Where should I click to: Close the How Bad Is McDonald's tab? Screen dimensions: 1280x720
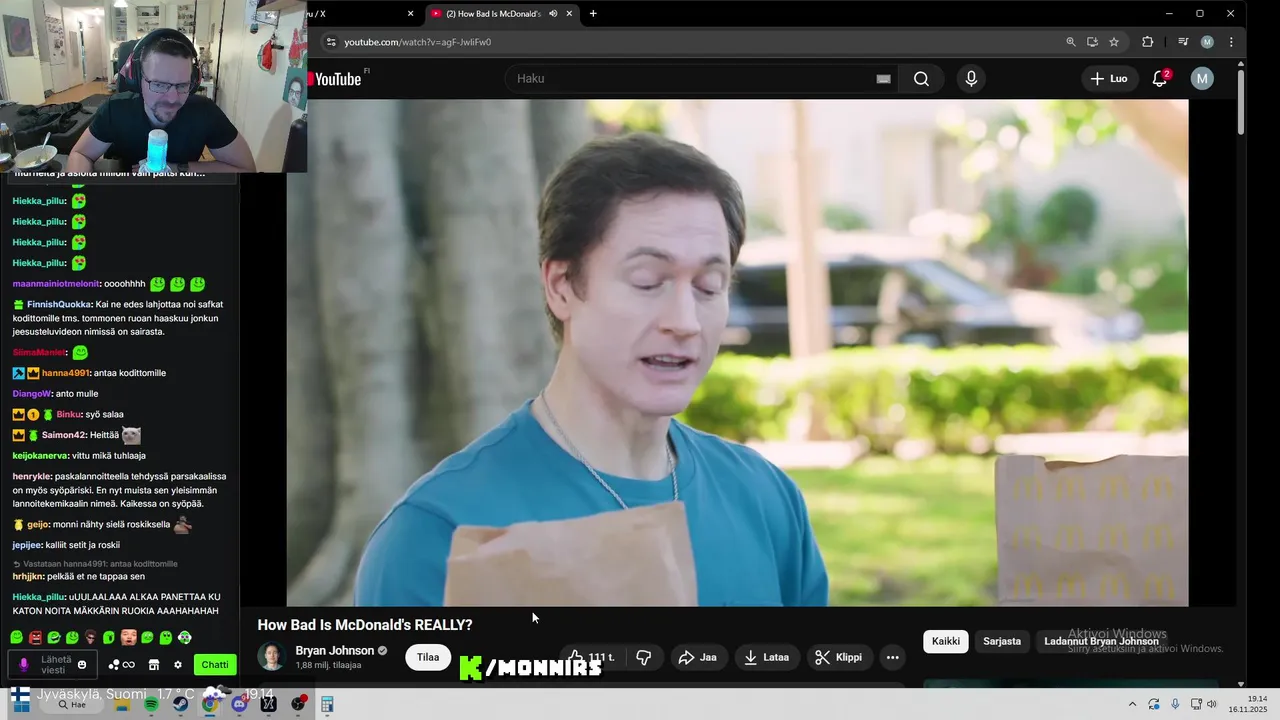[570, 14]
